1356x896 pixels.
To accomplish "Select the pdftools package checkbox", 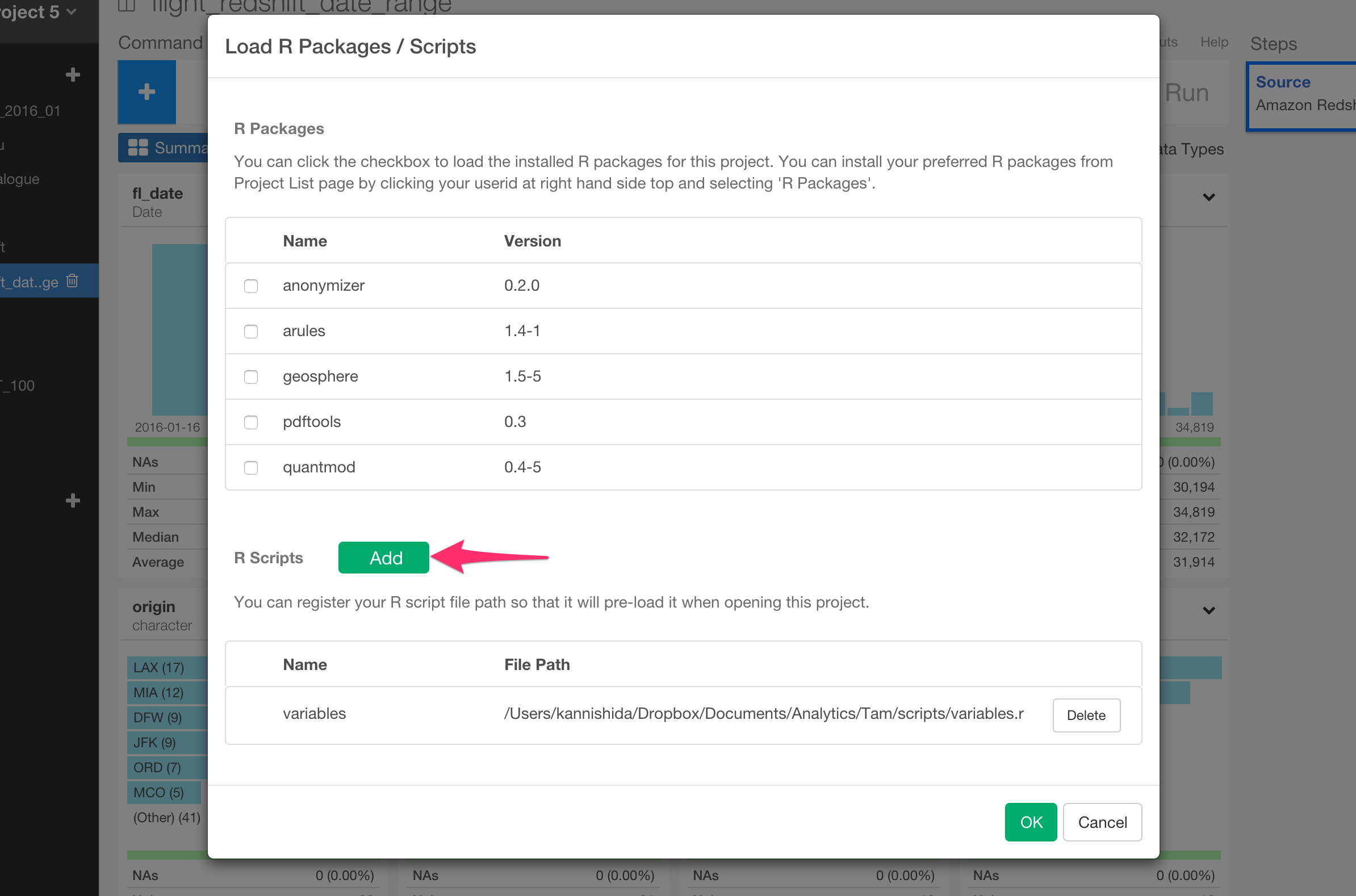I will click(x=250, y=422).
